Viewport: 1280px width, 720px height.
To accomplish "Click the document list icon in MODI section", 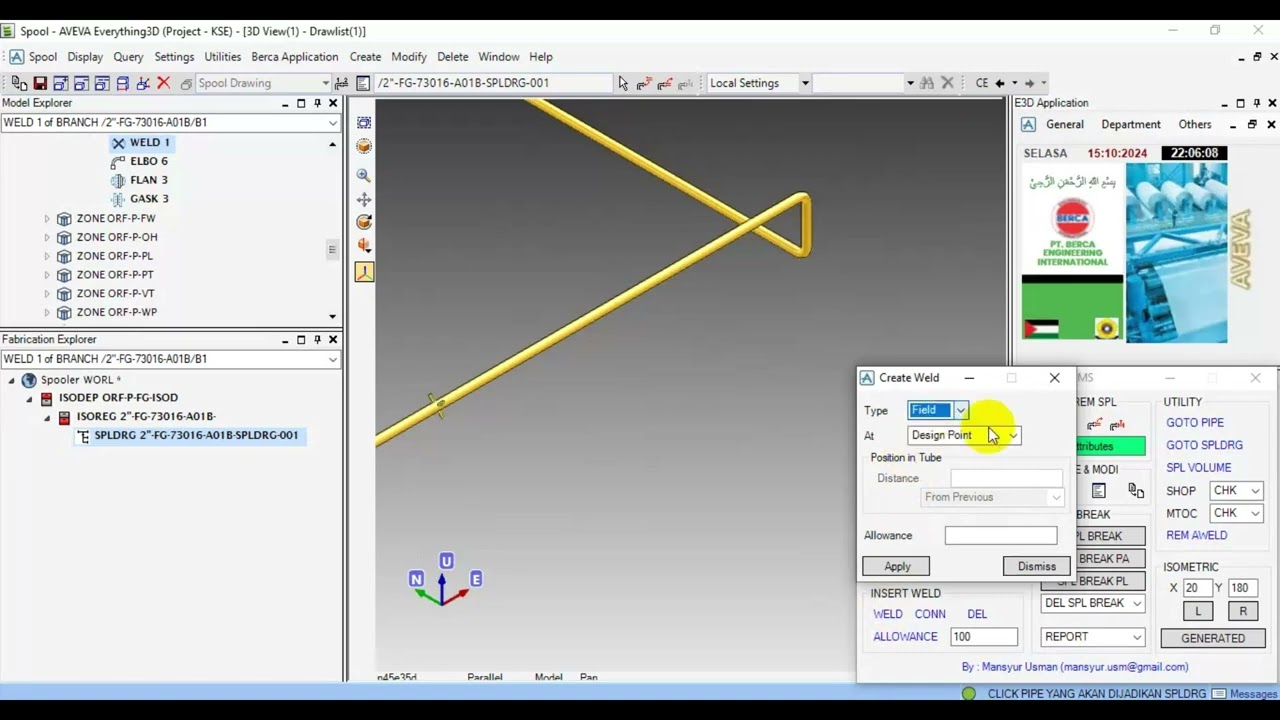I will (x=1098, y=491).
